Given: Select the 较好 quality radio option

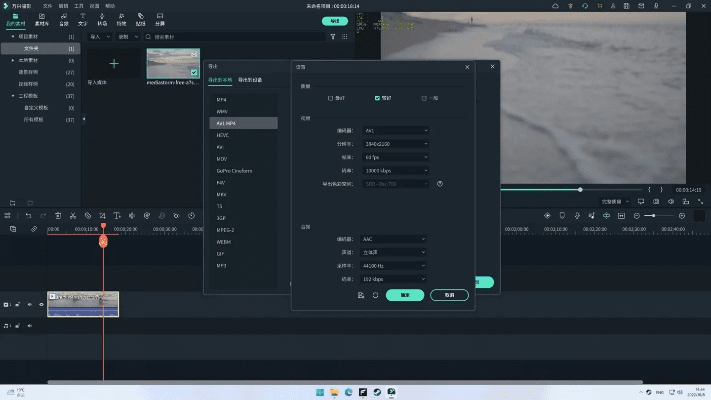Looking at the screenshot, I should tap(377, 98).
